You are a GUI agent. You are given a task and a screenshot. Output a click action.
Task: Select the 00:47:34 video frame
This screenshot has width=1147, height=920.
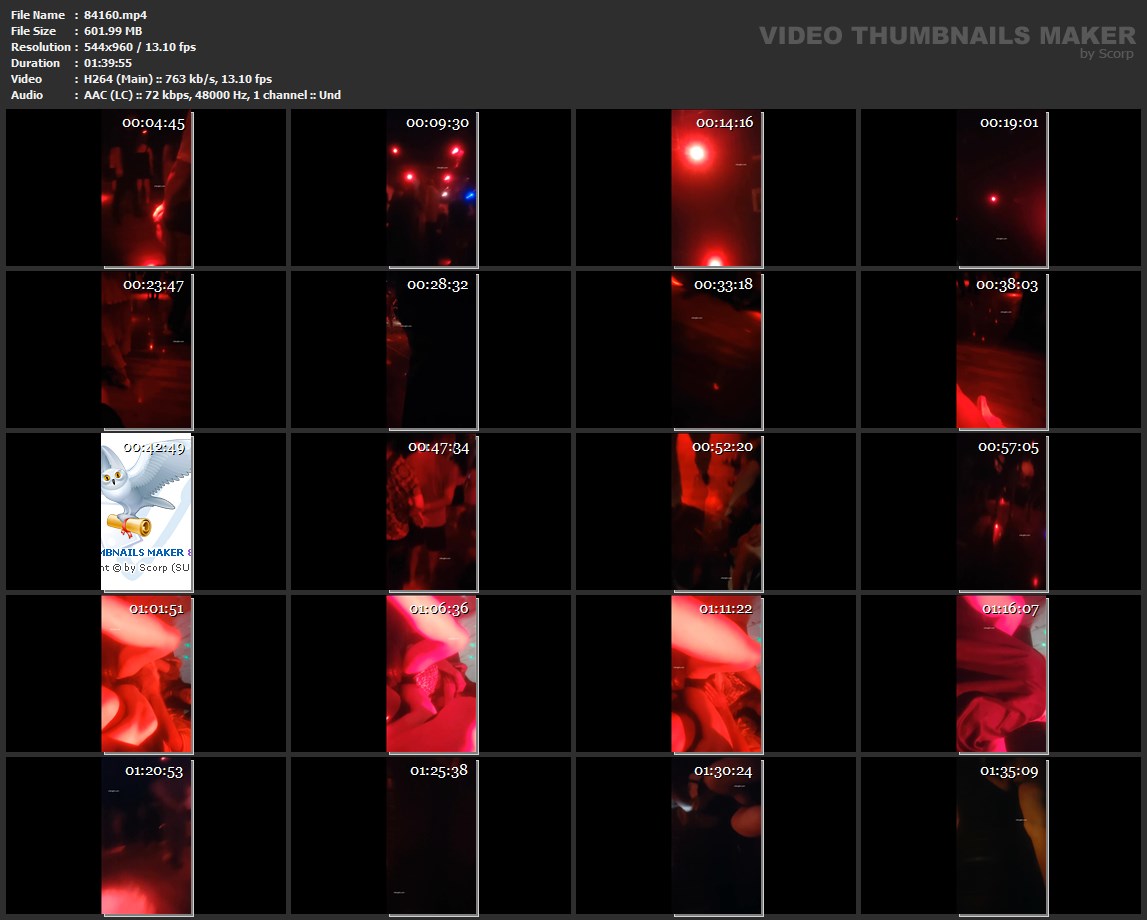pos(432,512)
